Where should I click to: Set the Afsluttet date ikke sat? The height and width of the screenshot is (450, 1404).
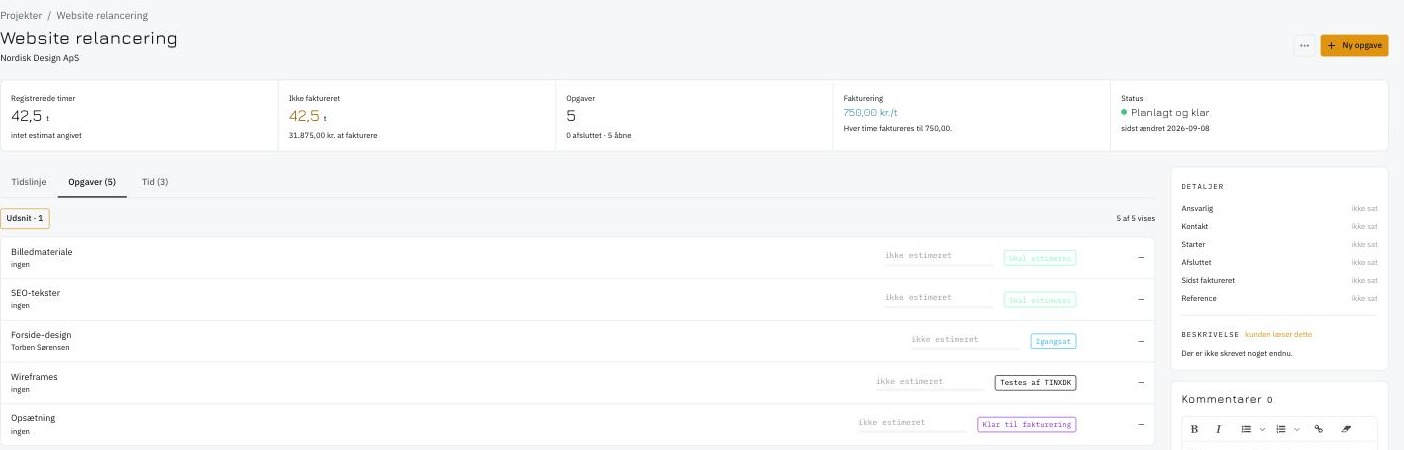click(1364, 263)
